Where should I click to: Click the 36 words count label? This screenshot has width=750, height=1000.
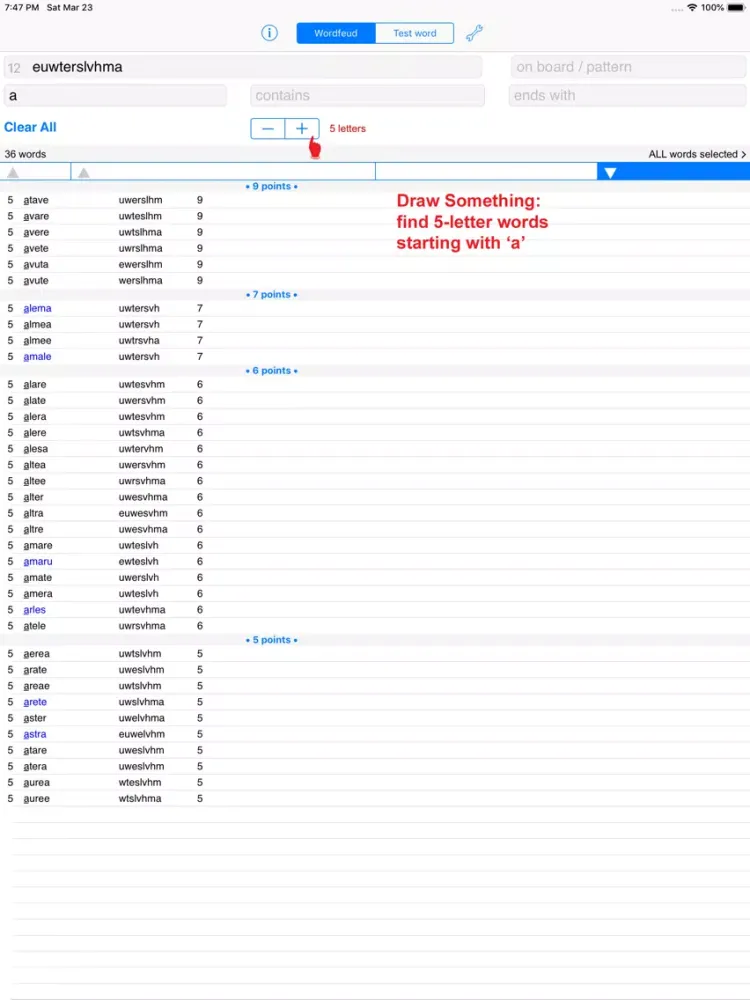point(26,154)
